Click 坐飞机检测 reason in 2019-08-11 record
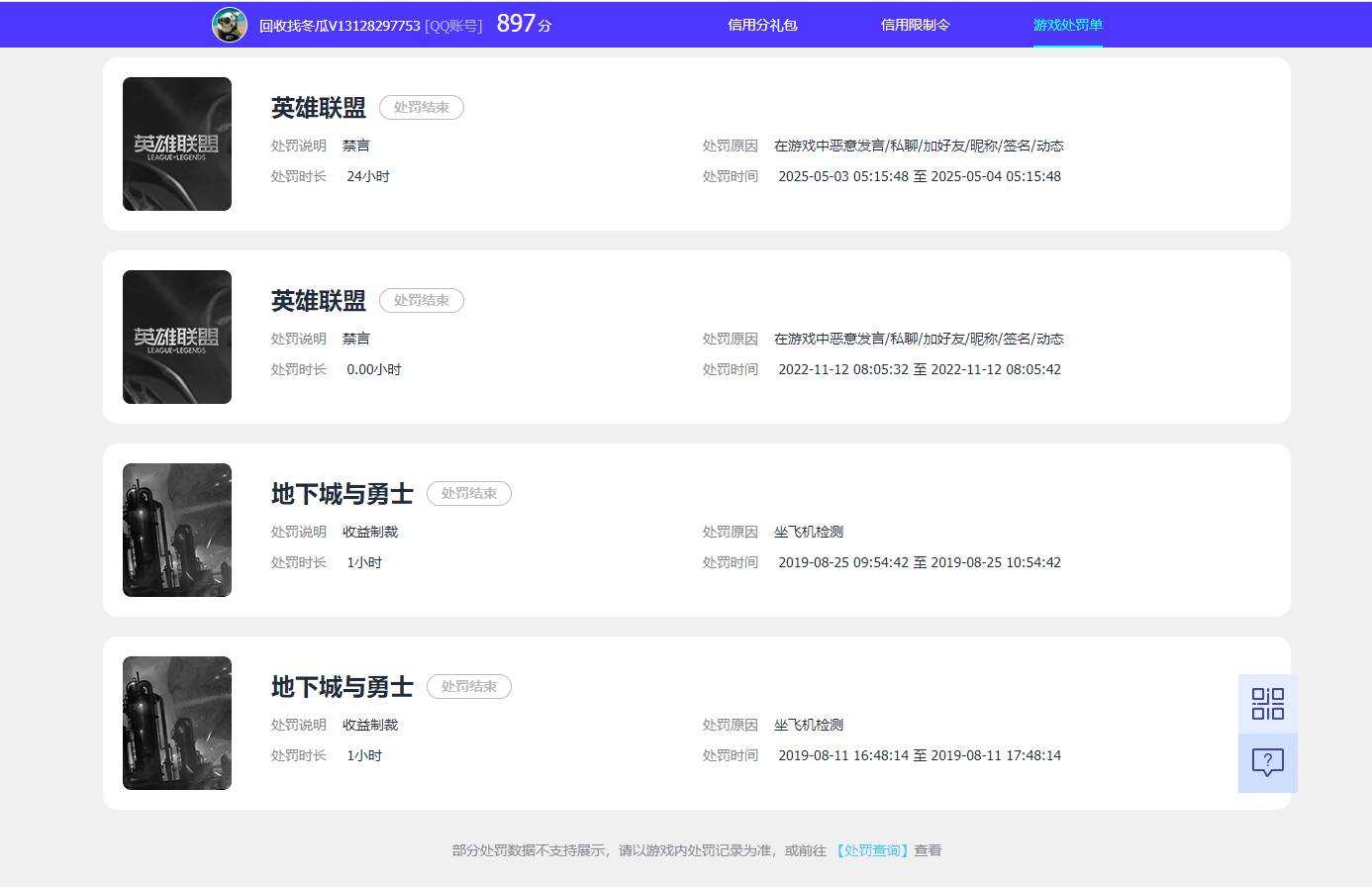Image resolution: width=1372 pixels, height=887 pixels. [x=809, y=725]
